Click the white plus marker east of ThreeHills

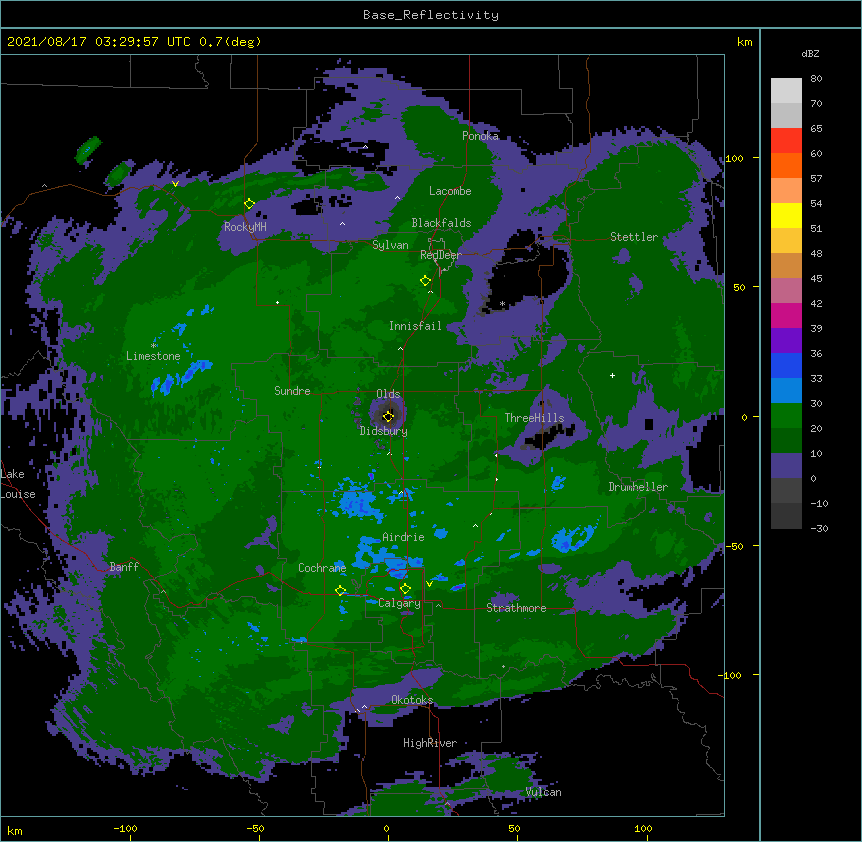612,375
